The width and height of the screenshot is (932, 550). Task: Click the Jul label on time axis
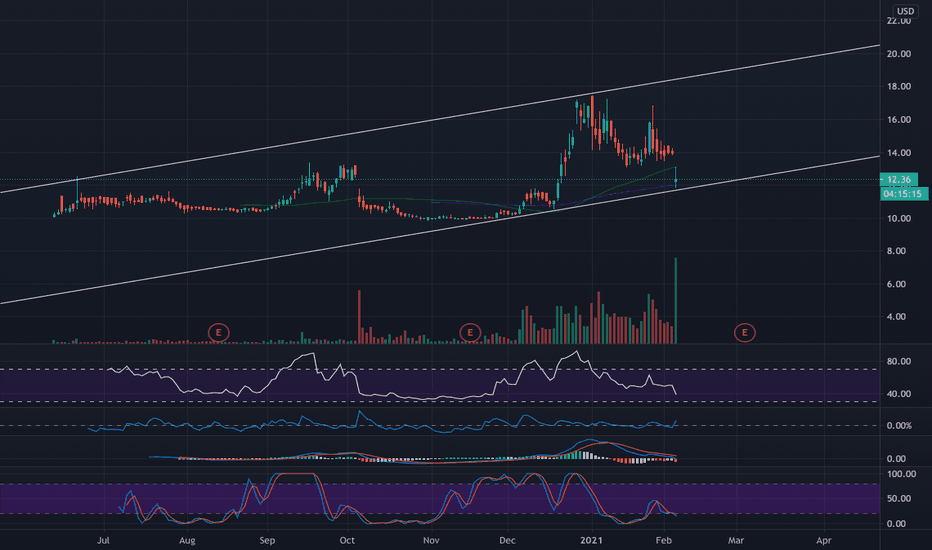coord(103,540)
